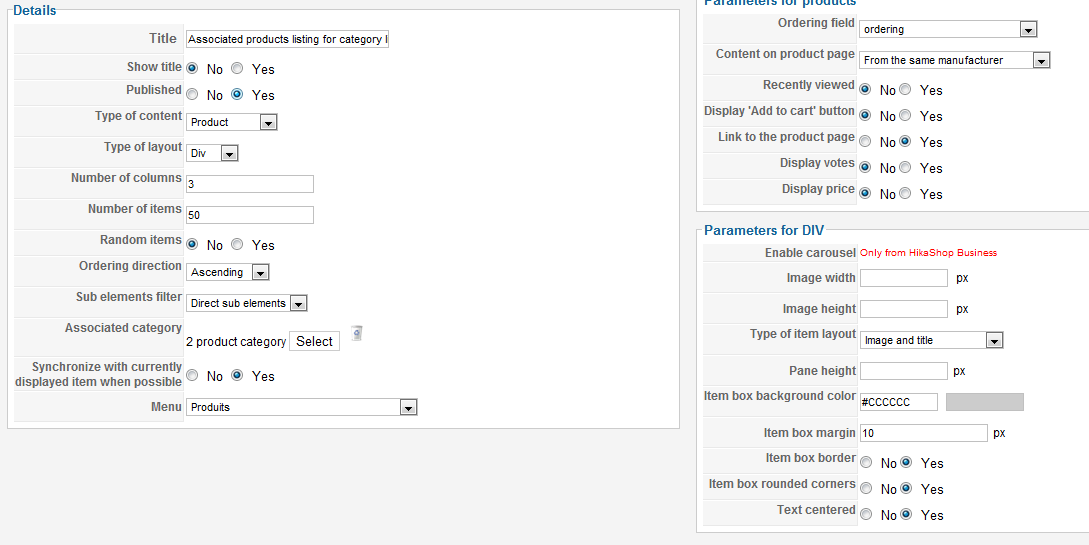Image resolution: width=1089 pixels, height=545 pixels.
Task: Click into the Number of columns field
Action: point(250,184)
